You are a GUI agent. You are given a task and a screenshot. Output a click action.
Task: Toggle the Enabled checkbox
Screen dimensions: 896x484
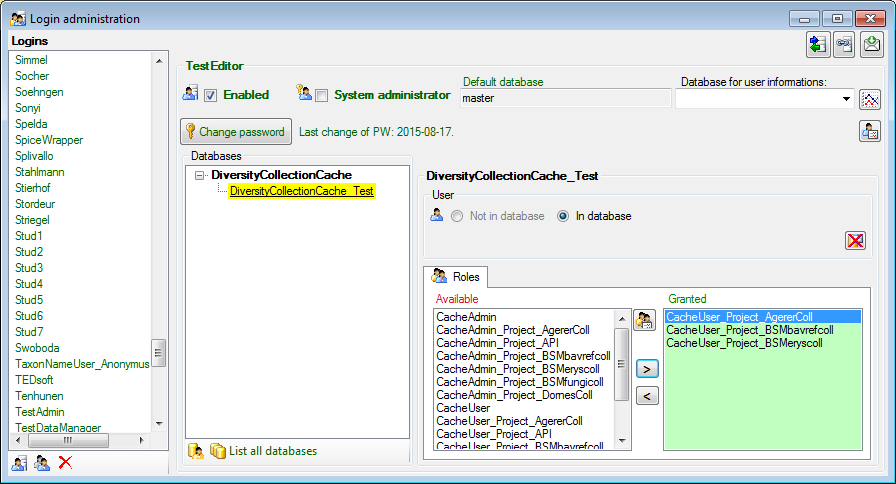point(210,95)
